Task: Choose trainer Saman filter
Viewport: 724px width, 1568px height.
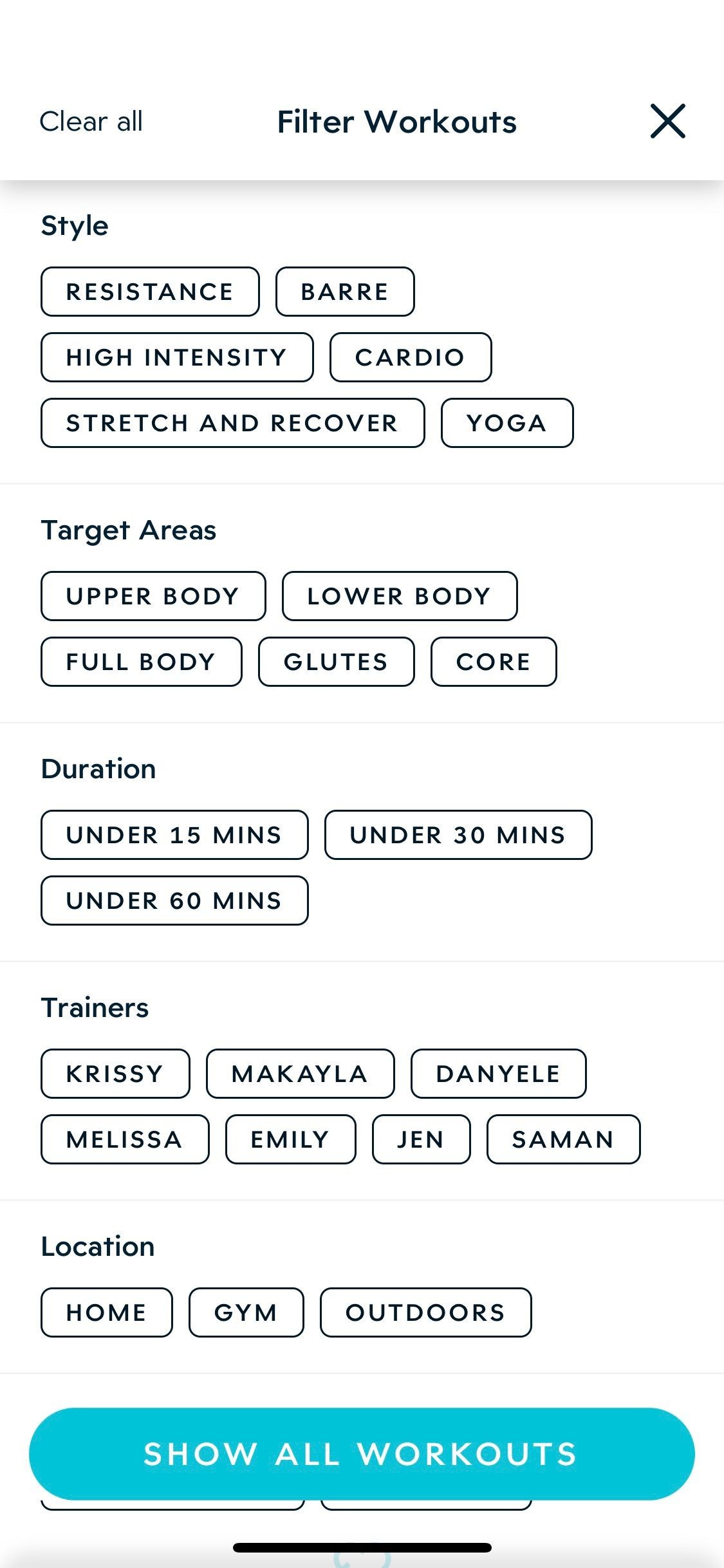Action: pyautogui.click(x=564, y=1139)
